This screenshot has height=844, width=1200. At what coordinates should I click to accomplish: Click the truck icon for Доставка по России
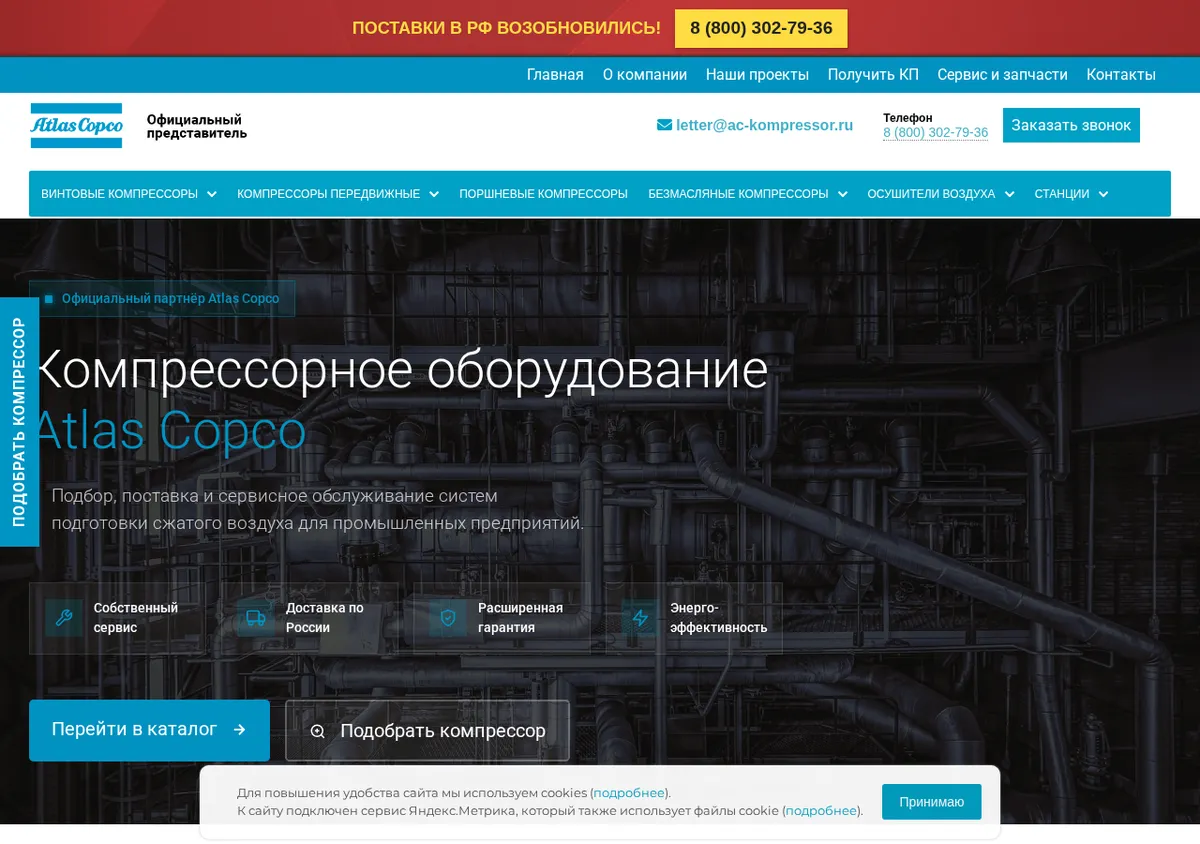coord(256,618)
